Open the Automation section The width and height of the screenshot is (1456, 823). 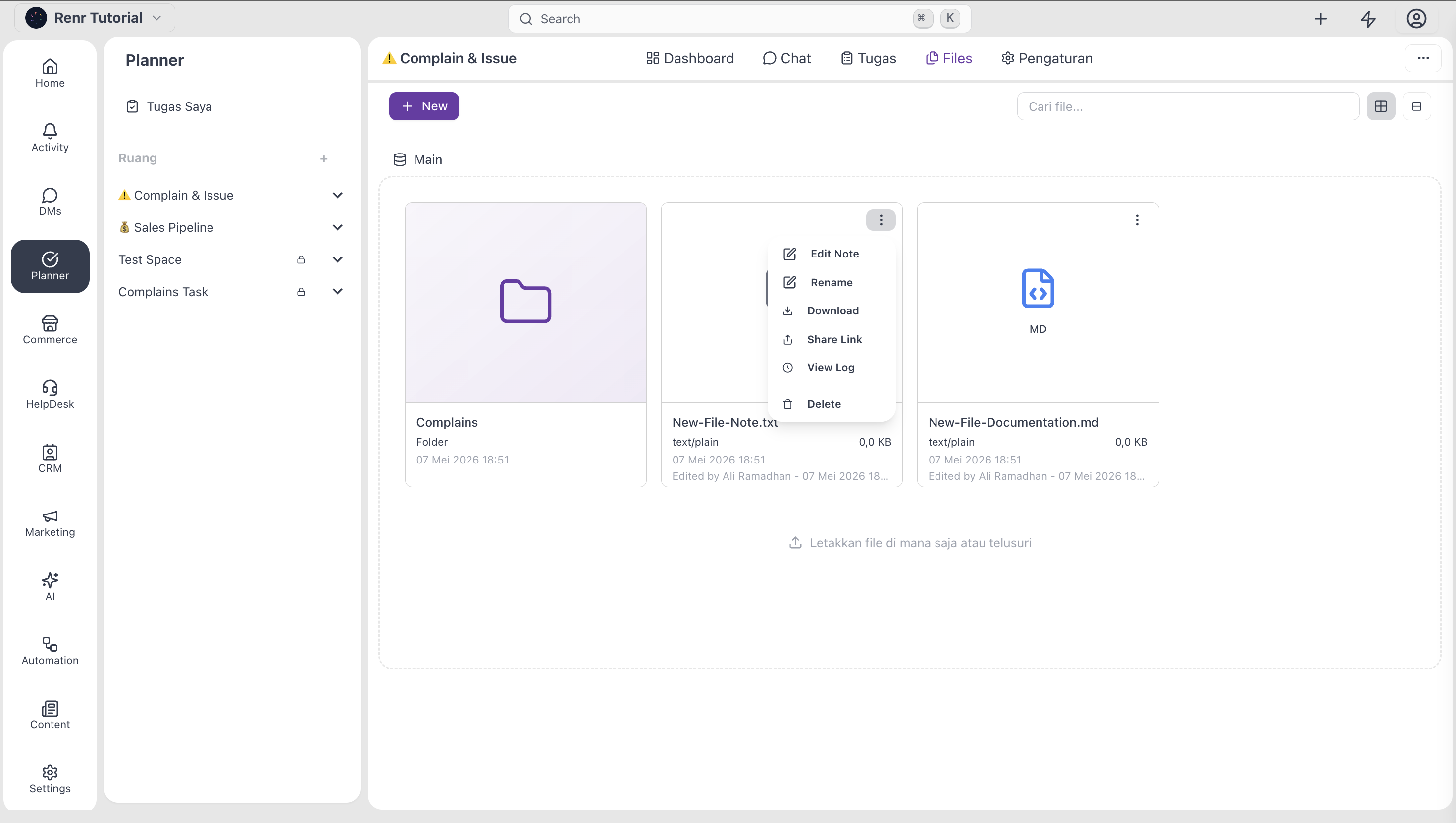[x=50, y=651]
